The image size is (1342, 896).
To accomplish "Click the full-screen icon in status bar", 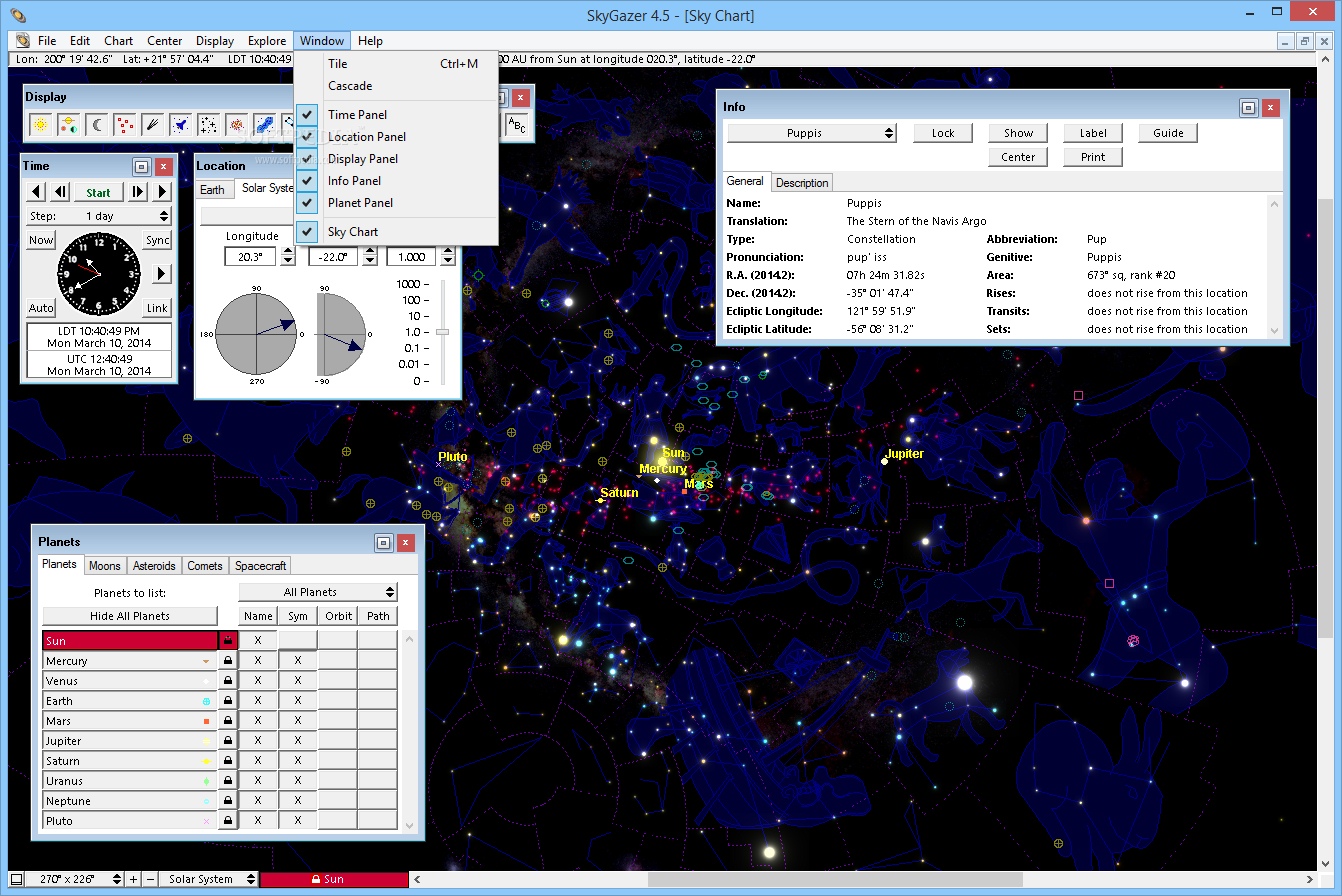I will (x=15, y=879).
